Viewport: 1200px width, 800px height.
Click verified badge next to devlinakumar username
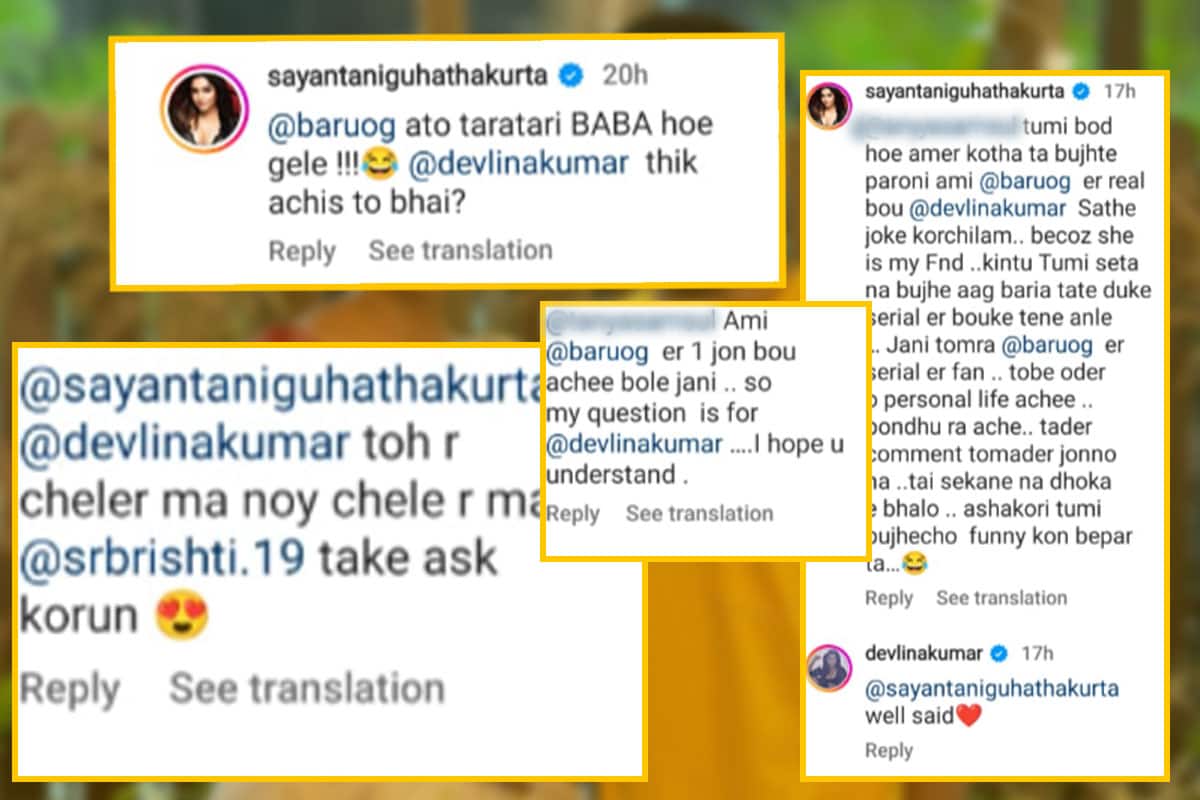pos(997,654)
